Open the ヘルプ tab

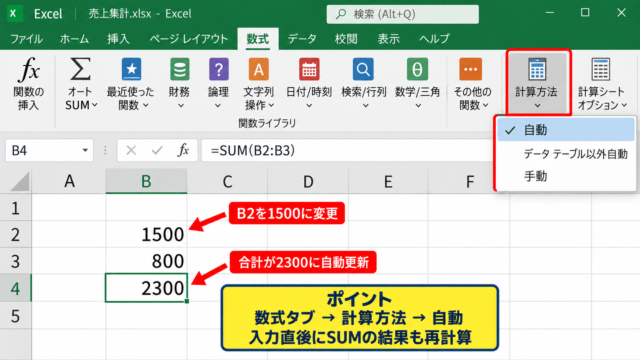point(434,39)
